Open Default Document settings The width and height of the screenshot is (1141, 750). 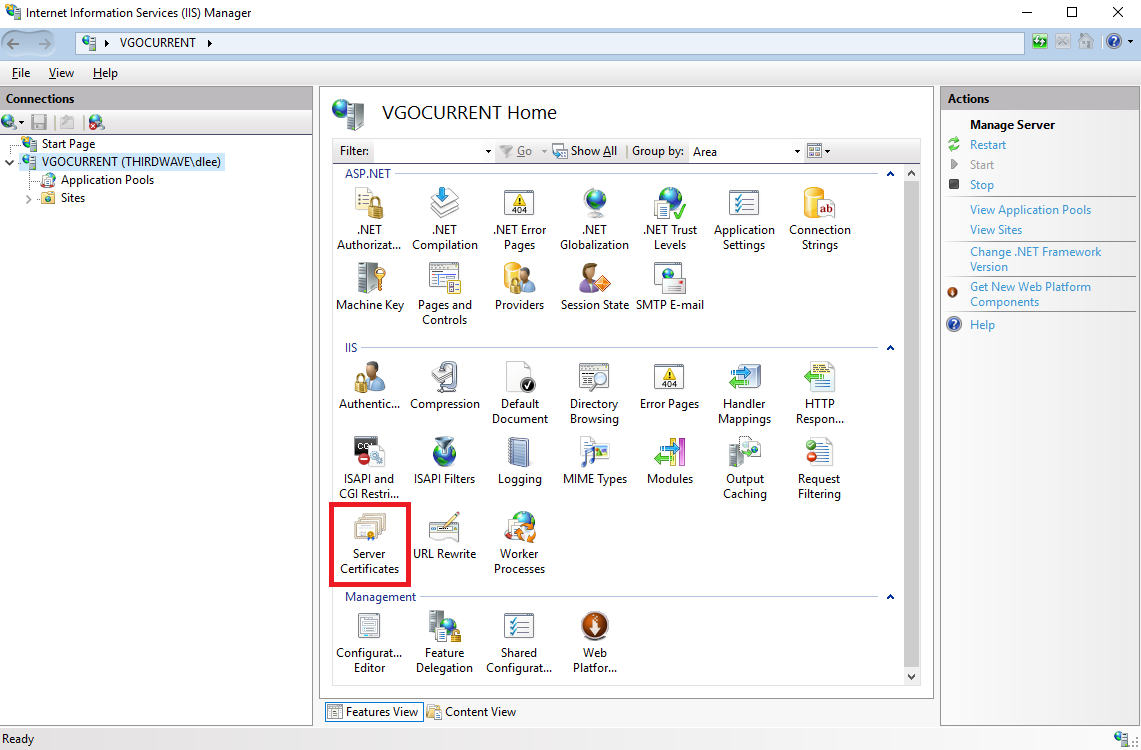(x=520, y=393)
